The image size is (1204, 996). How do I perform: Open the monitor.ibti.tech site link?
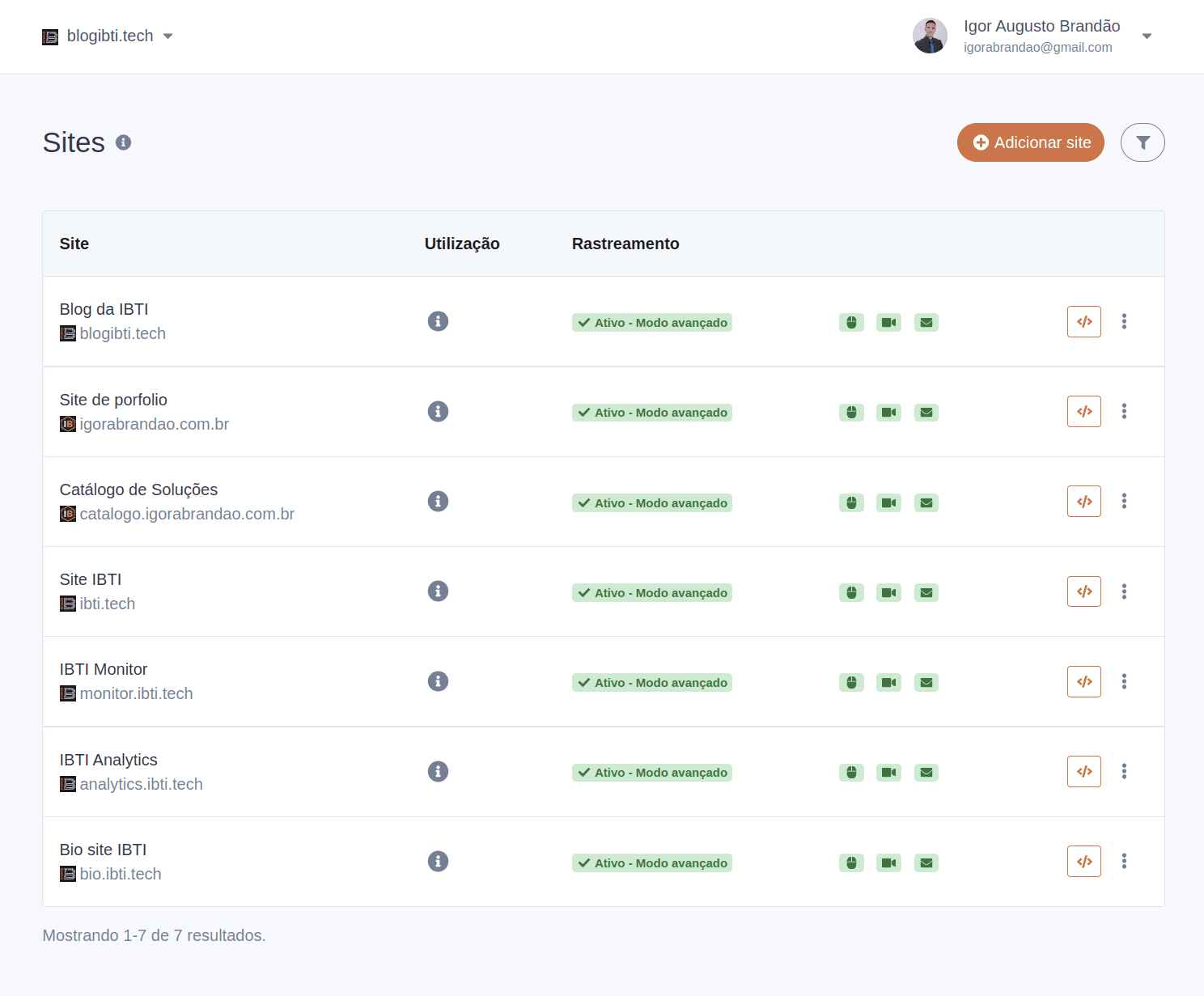click(x=135, y=693)
